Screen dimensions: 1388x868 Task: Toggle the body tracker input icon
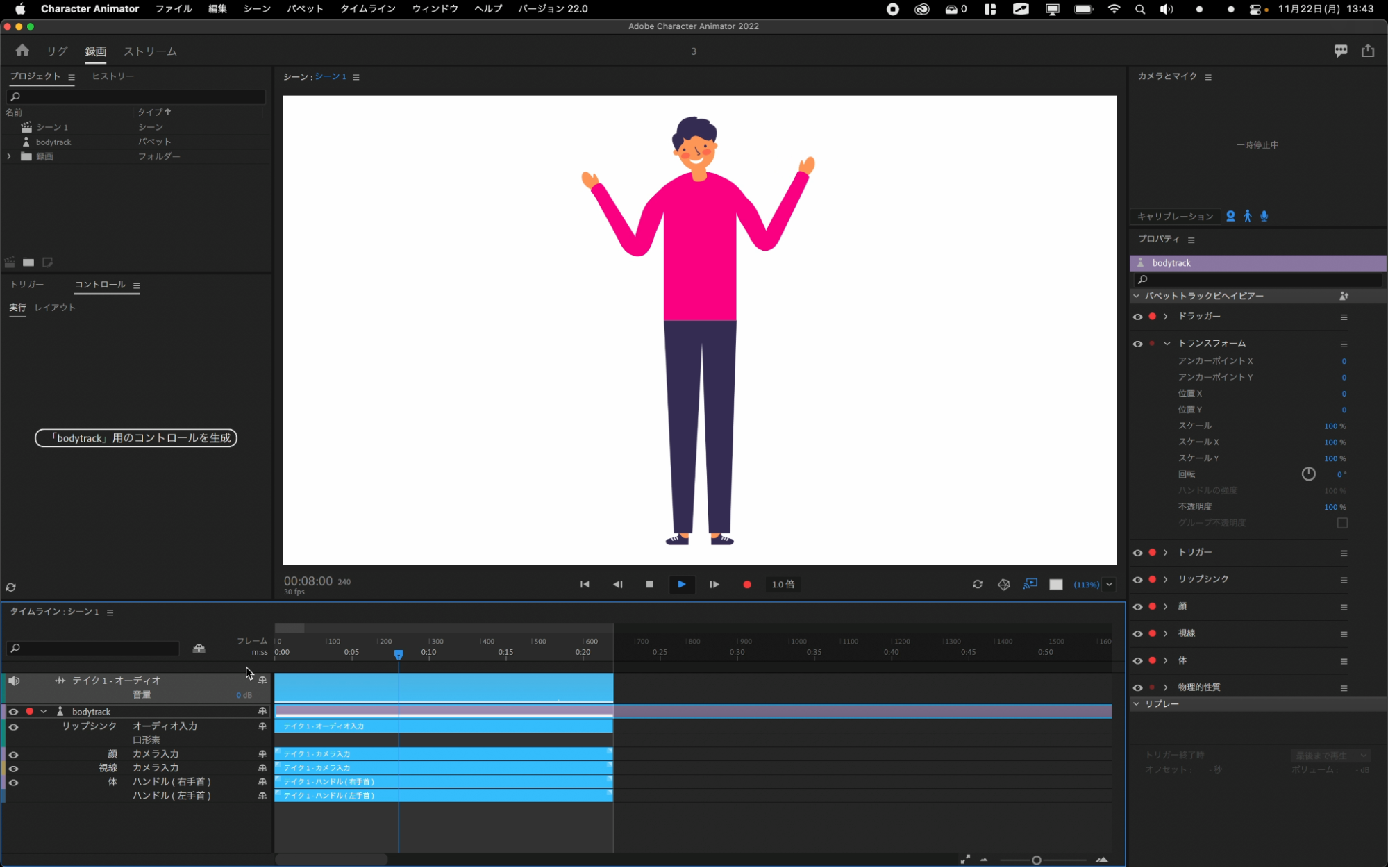click(1248, 217)
